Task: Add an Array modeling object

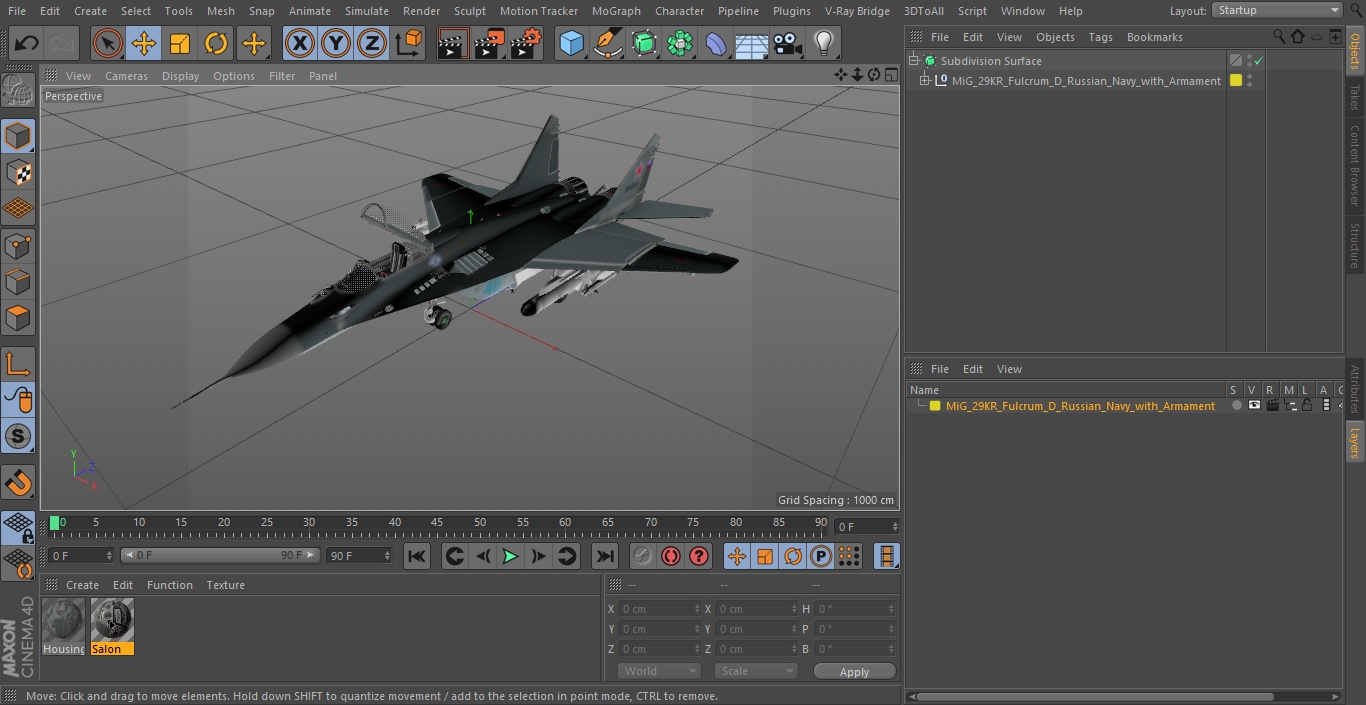Action: tap(680, 43)
